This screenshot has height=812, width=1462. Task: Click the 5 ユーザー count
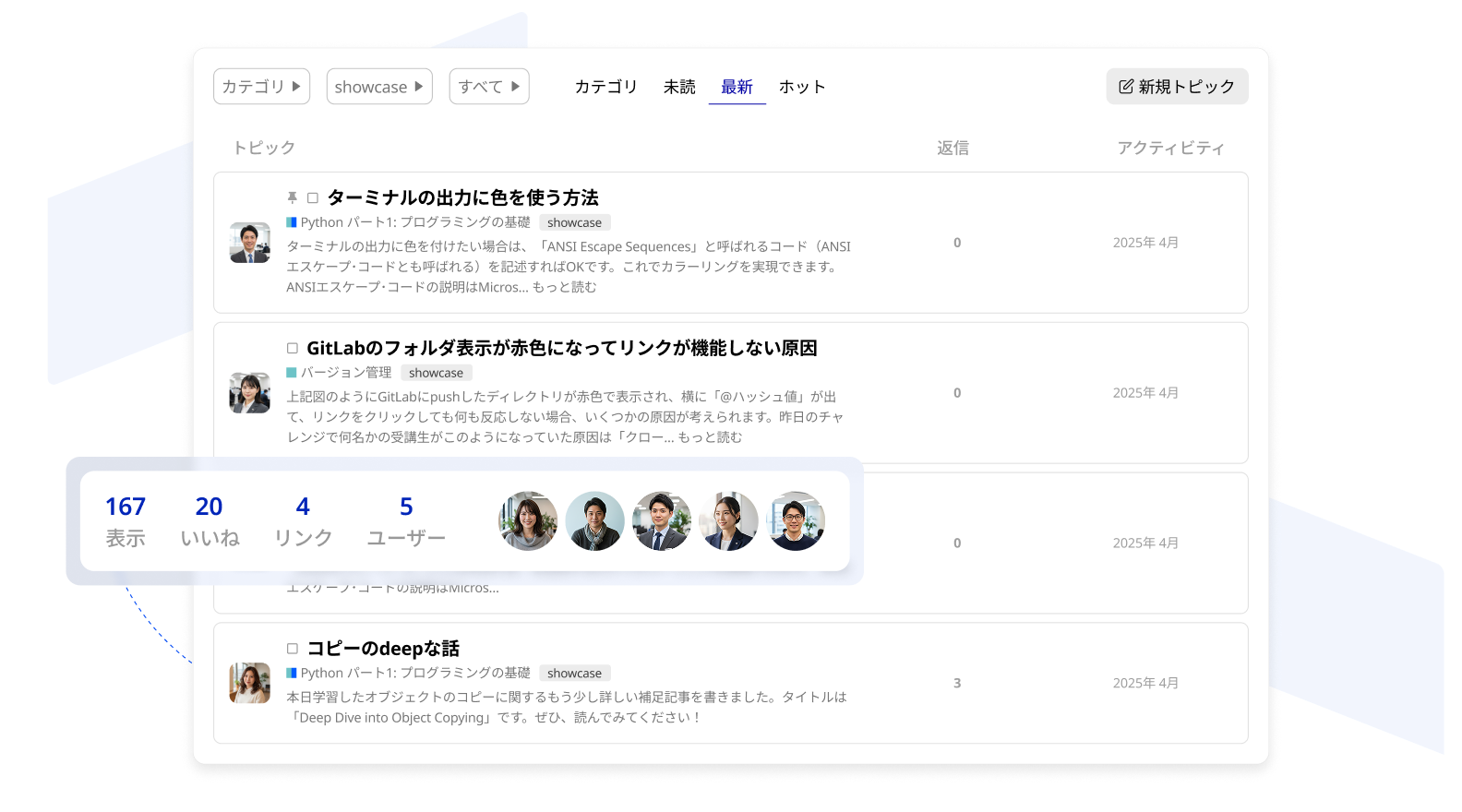(x=406, y=521)
